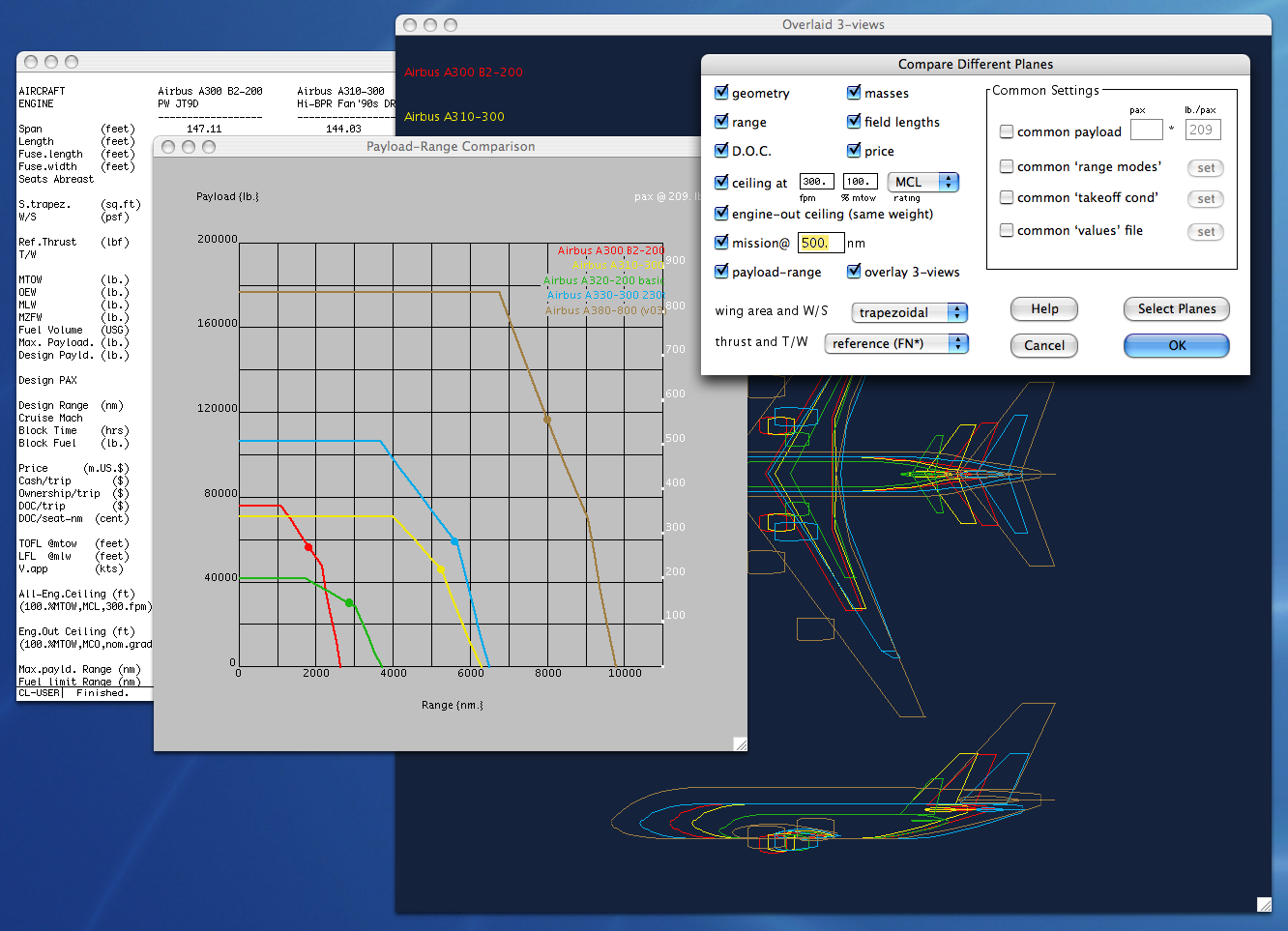Click the Price row in data table
The width and height of the screenshot is (1288, 931).
pos(74,468)
